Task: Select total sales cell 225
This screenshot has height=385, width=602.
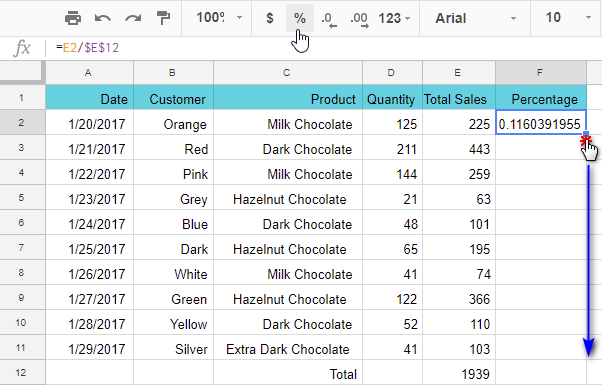Action: point(458,122)
